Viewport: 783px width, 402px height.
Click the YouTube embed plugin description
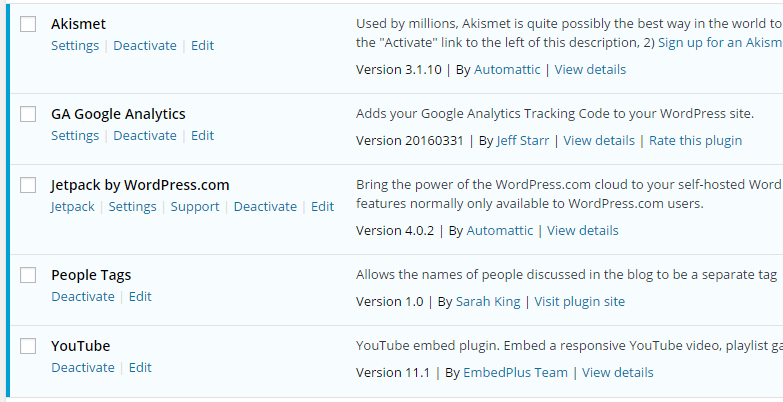569,346
